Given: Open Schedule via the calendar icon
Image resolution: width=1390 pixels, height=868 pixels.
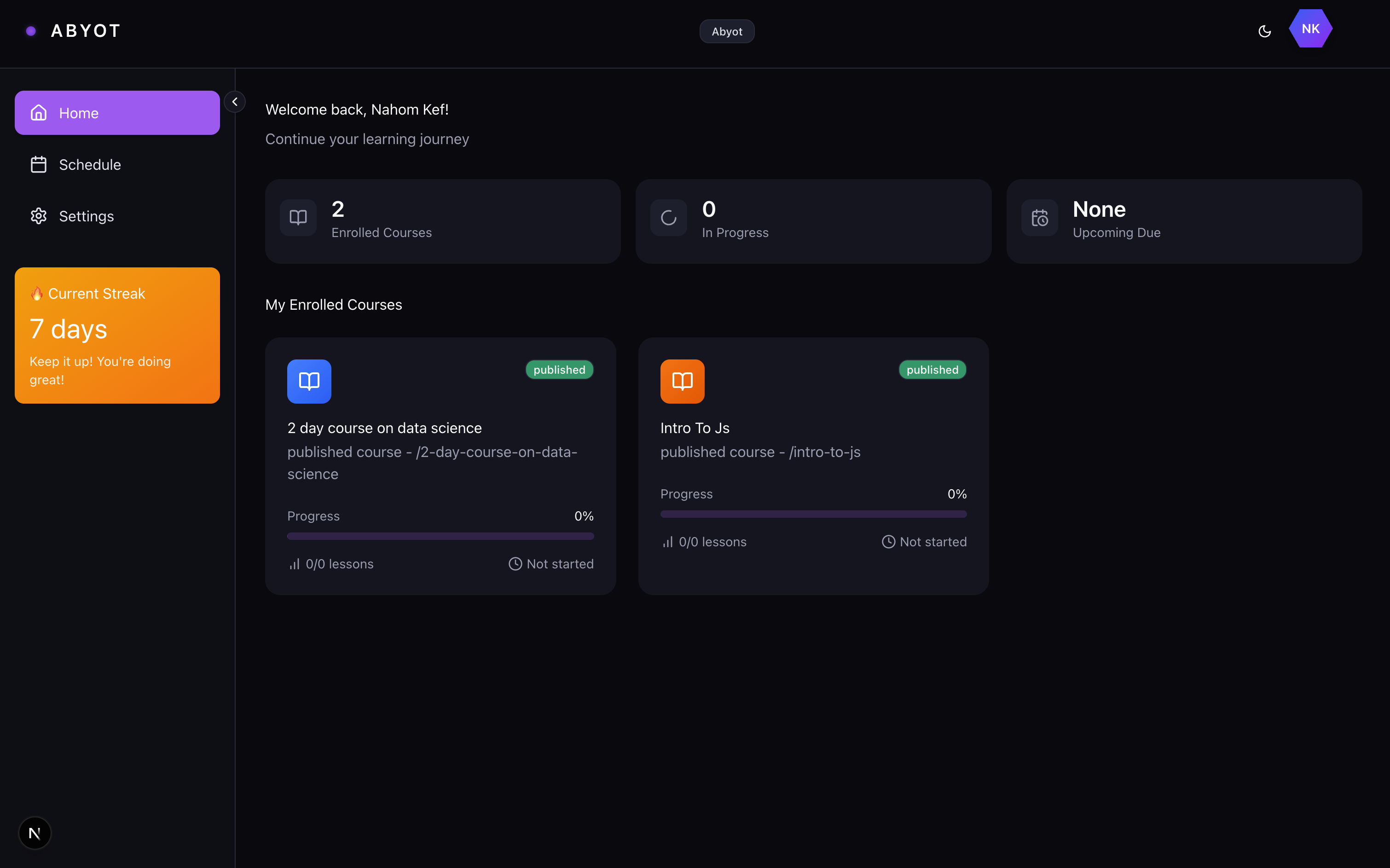Looking at the screenshot, I should [39, 164].
